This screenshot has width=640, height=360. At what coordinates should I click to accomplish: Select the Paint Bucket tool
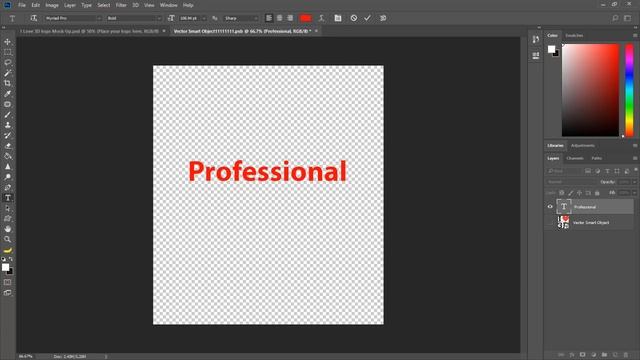click(7, 156)
